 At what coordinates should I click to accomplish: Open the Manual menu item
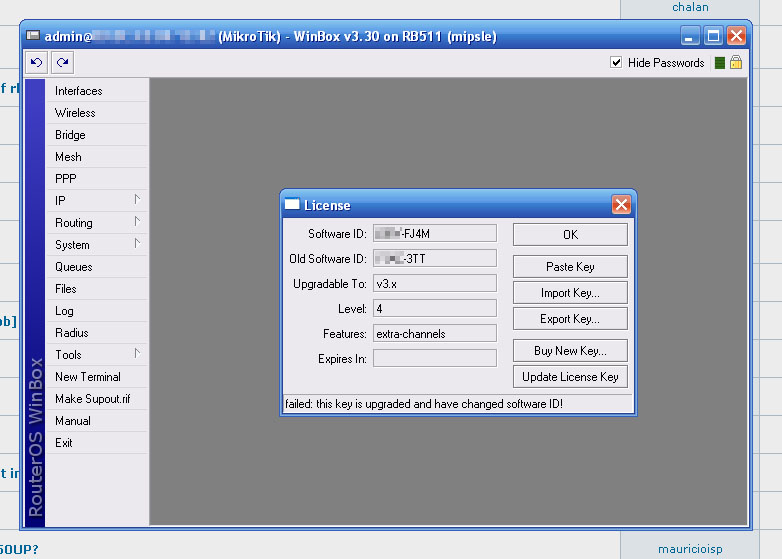tap(97, 420)
